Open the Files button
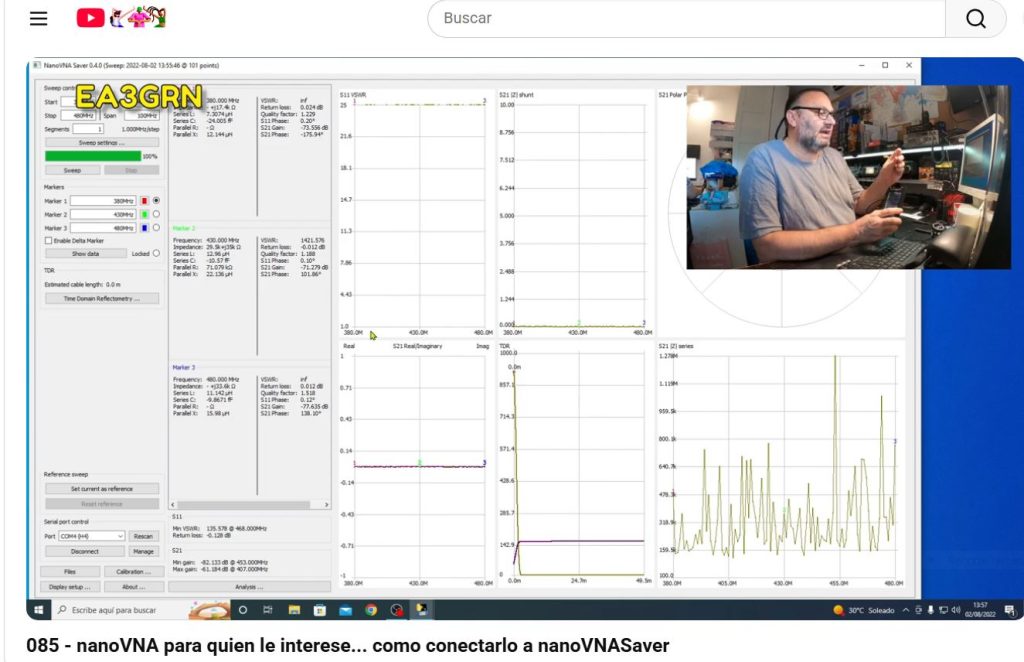The image size is (1024, 662). (x=70, y=571)
